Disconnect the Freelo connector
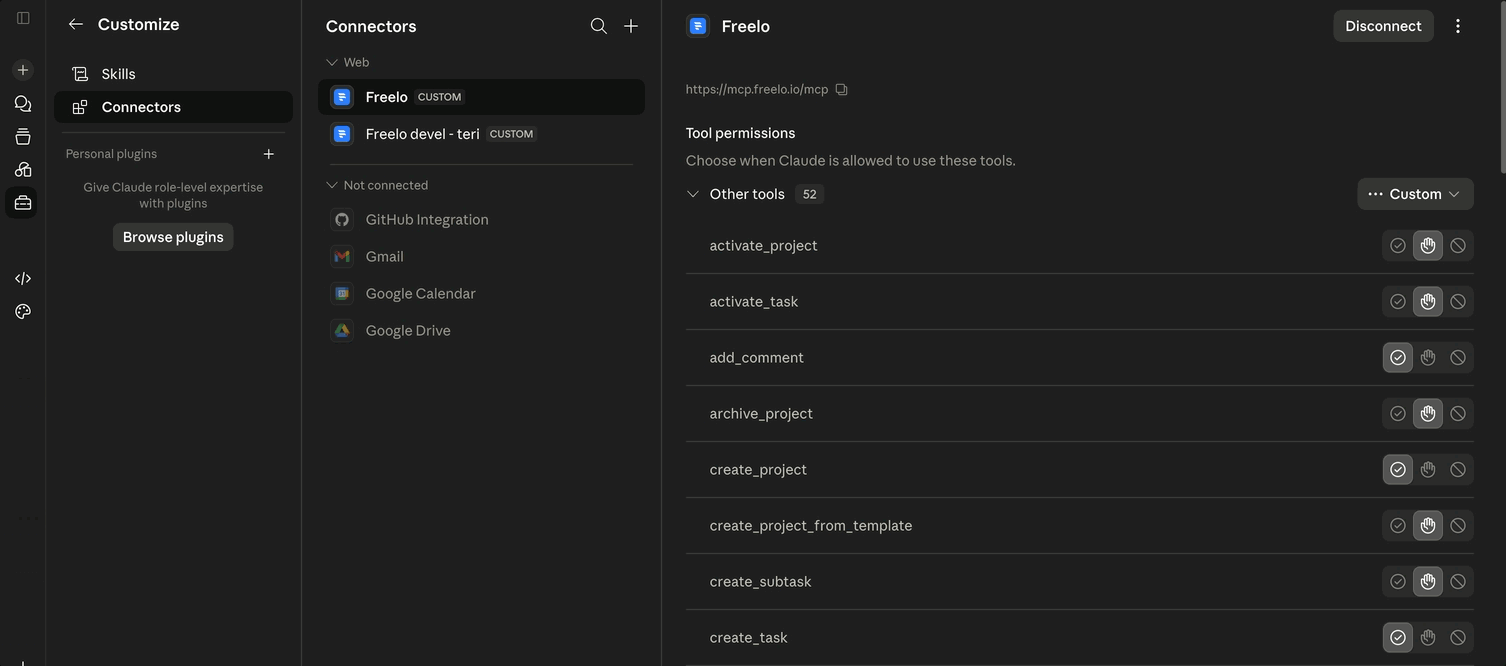The image size is (1506, 666). tap(1383, 26)
